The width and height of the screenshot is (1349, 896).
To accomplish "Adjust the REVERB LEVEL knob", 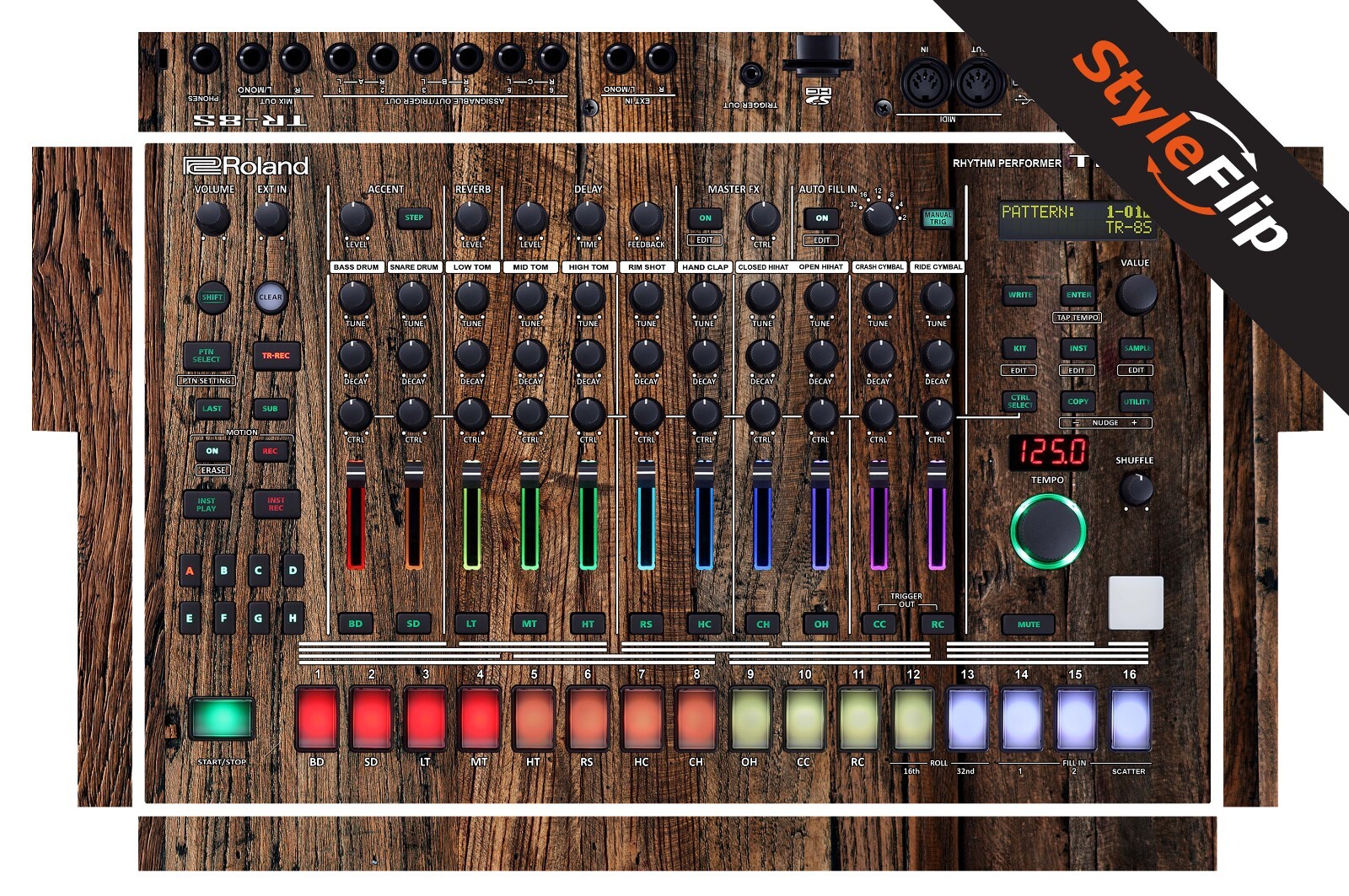I will point(472,218).
